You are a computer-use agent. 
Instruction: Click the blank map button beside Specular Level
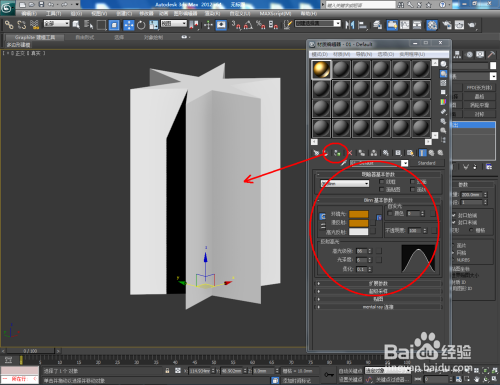[x=379, y=251]
